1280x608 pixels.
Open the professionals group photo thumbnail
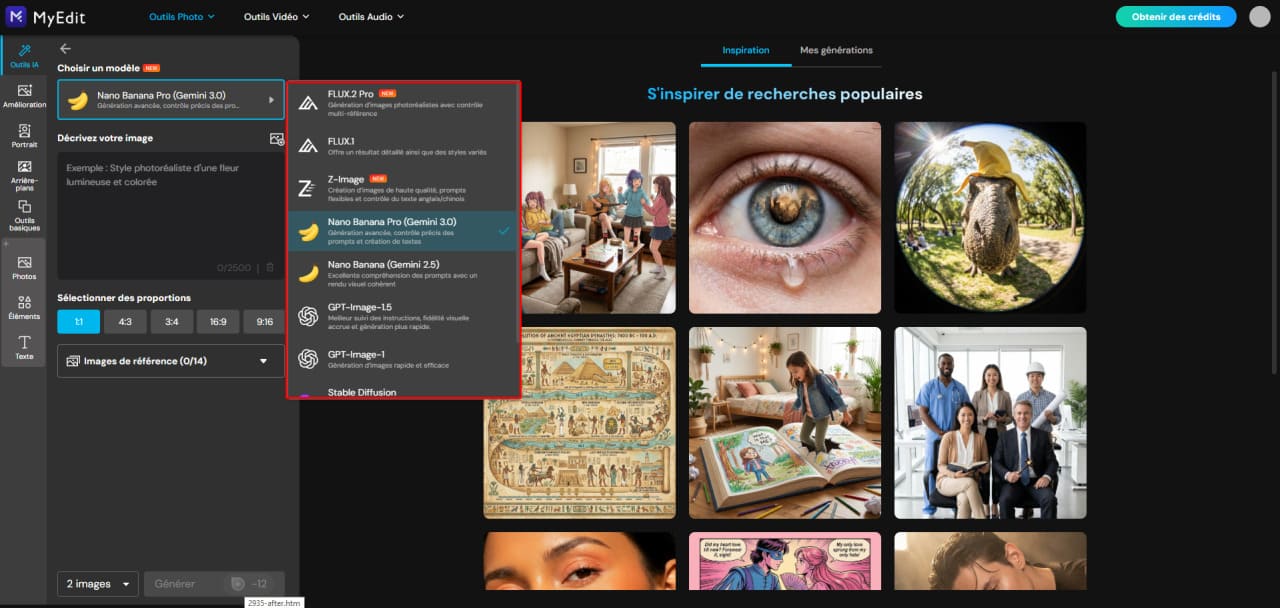click(990, 423)
